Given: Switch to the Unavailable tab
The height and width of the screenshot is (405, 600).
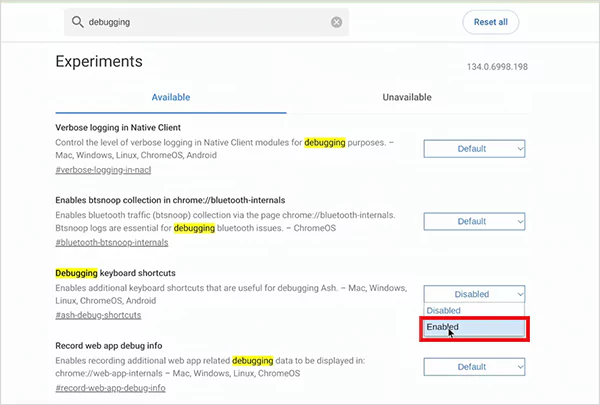Looking at the screenshot, I should click(407, 97).
